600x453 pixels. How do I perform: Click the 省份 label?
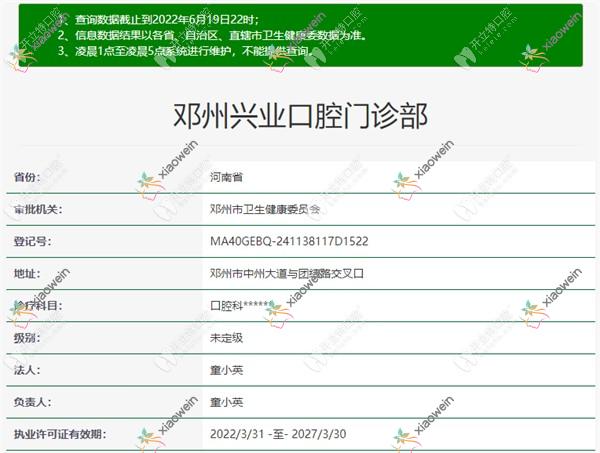click(x=27, y=177)
